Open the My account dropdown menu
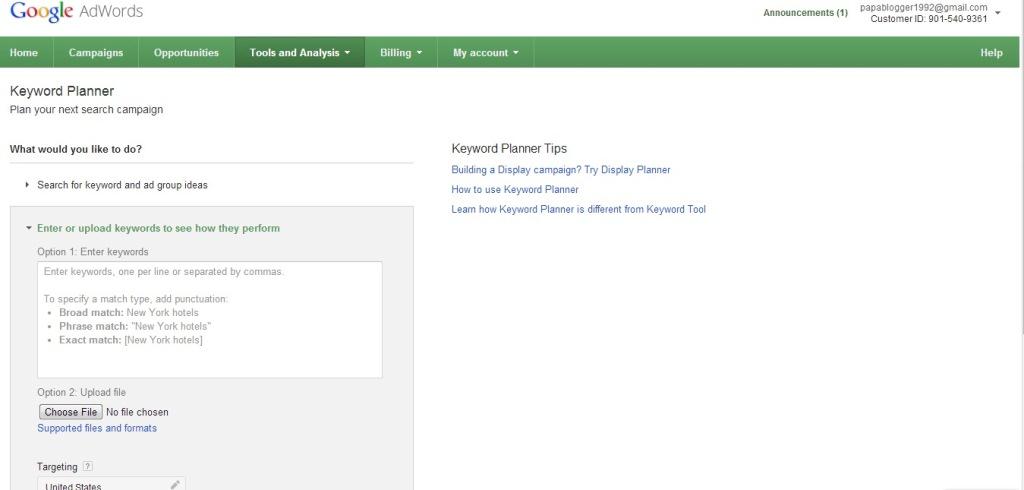This screenshot has height=490, width=1024. 486,53
